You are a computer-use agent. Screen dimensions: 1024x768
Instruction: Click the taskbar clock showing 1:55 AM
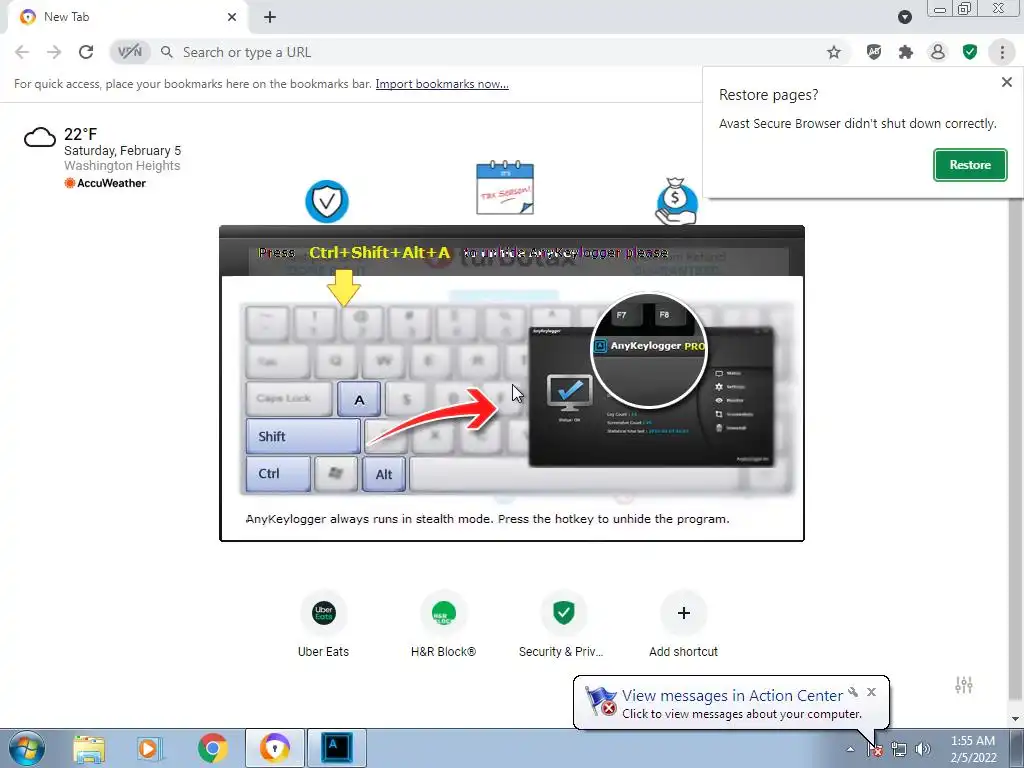[973, 749]
